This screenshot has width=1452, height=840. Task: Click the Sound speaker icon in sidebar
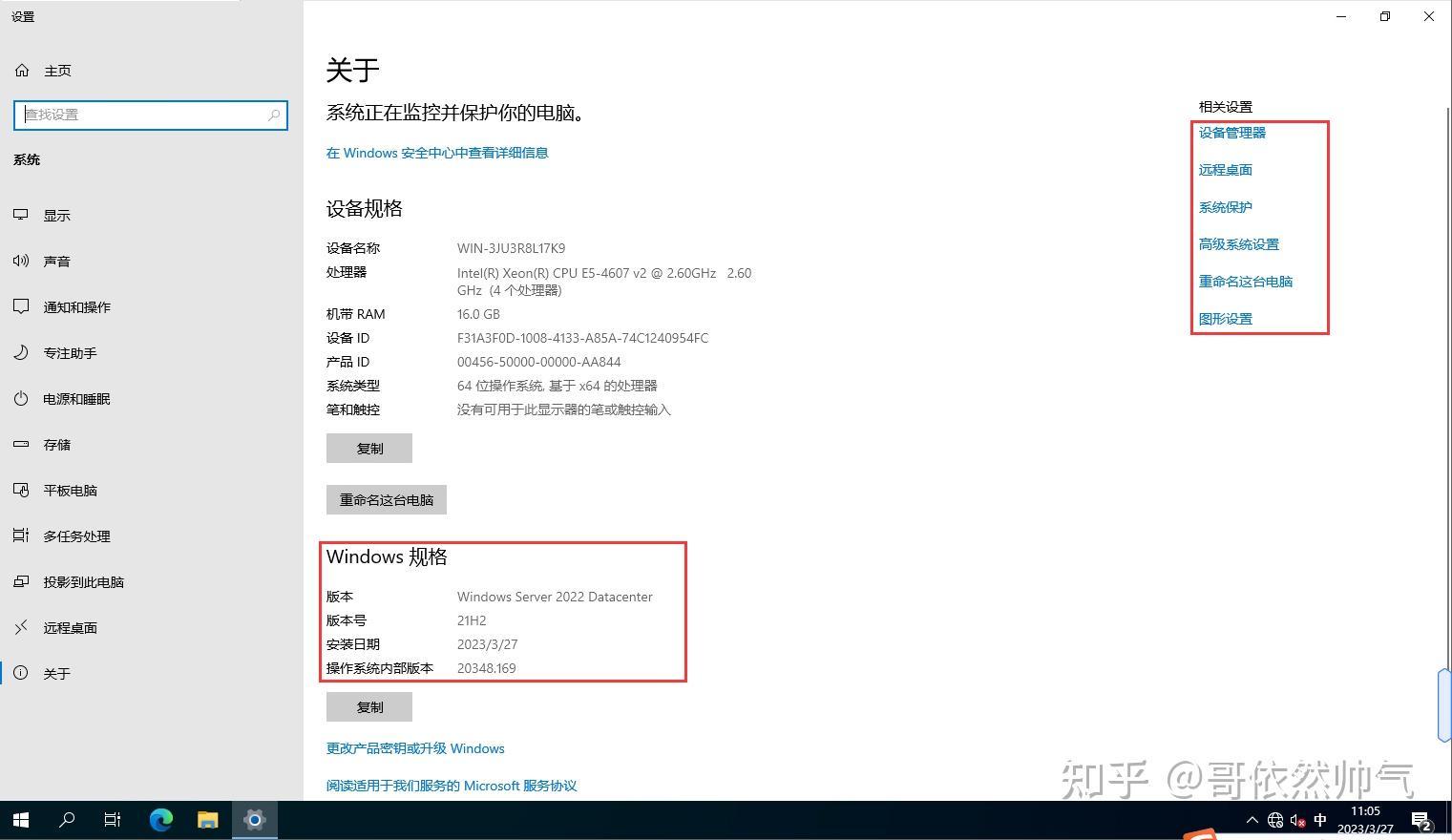tap(21, 262)
